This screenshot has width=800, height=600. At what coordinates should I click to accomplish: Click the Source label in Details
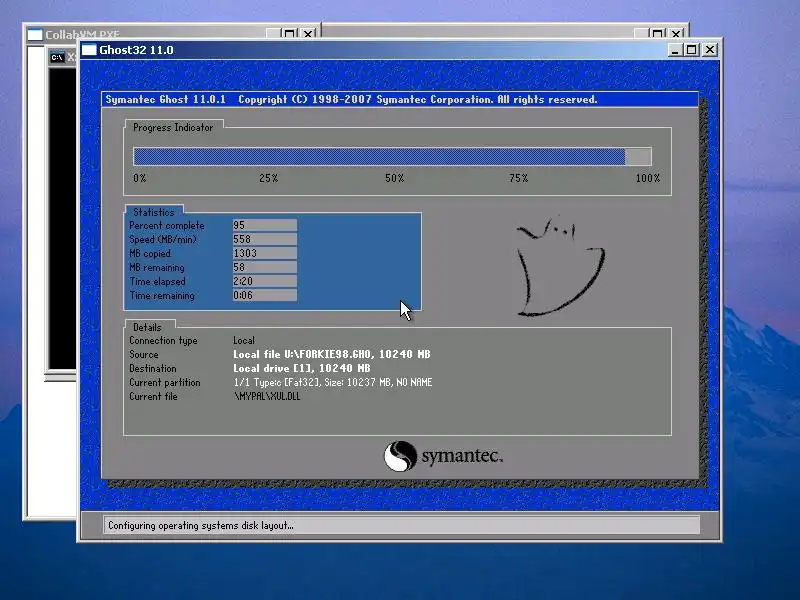click(143, 355)
